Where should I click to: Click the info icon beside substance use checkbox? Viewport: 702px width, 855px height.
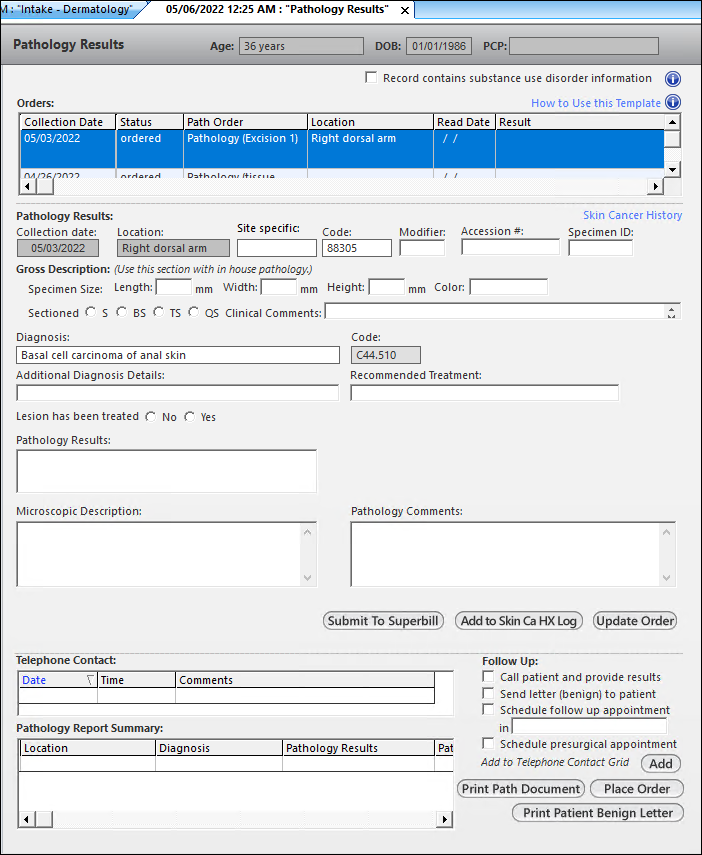coord(673,79)
